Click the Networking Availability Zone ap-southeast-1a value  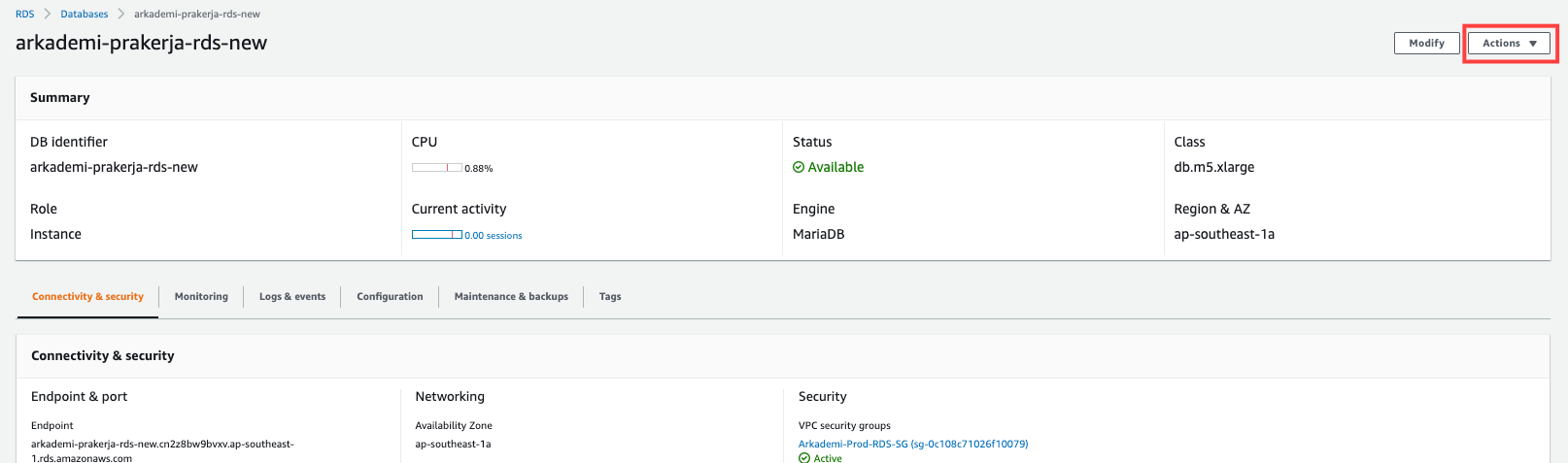coord(453,444)
